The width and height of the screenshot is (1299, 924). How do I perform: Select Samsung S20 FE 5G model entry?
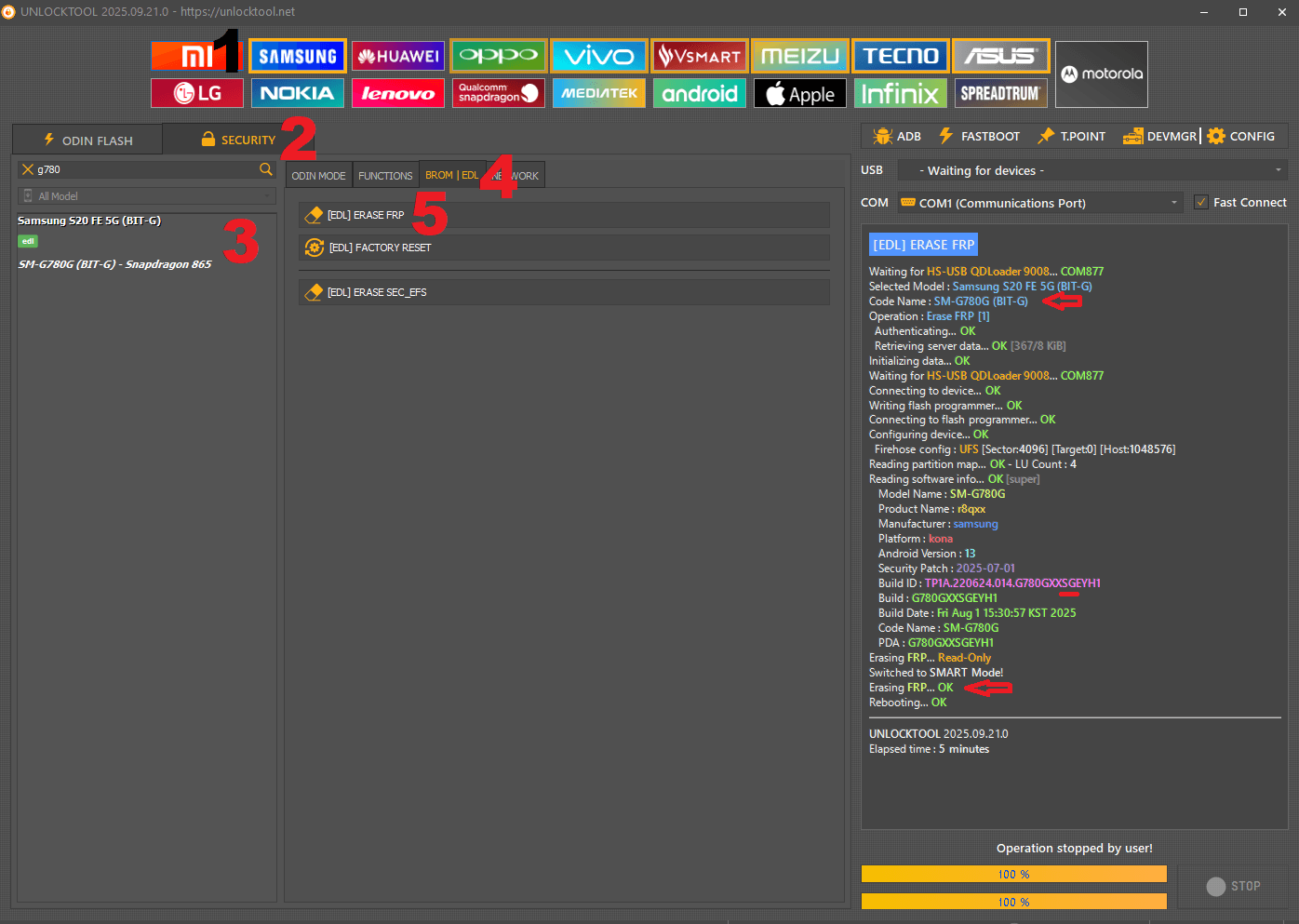pyautogui.click(x=90, y=221)
